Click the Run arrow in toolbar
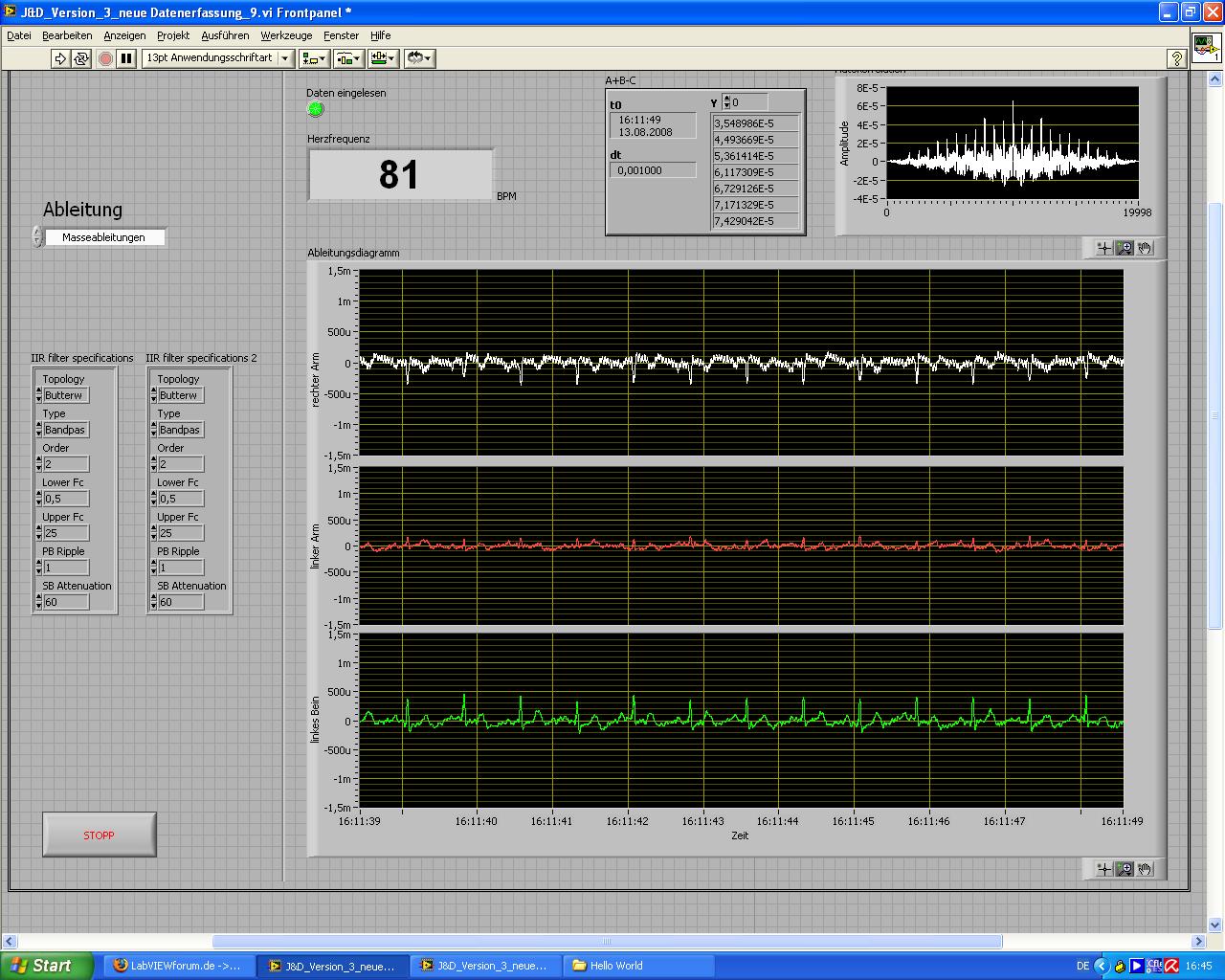Screen dimensions: 1225x980 (60, 58)
